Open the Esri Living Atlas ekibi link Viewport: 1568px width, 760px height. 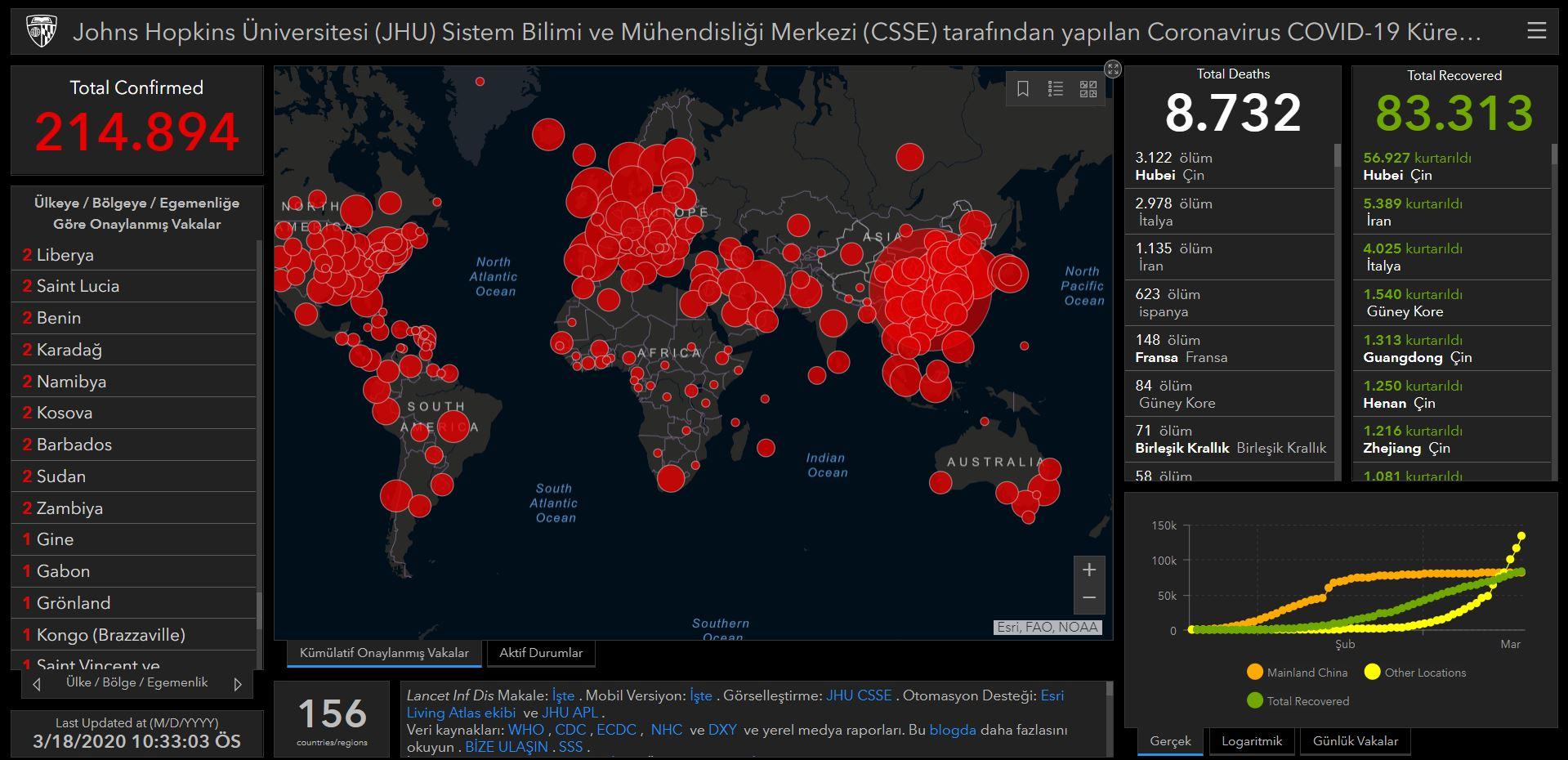(x=461, y=713)
